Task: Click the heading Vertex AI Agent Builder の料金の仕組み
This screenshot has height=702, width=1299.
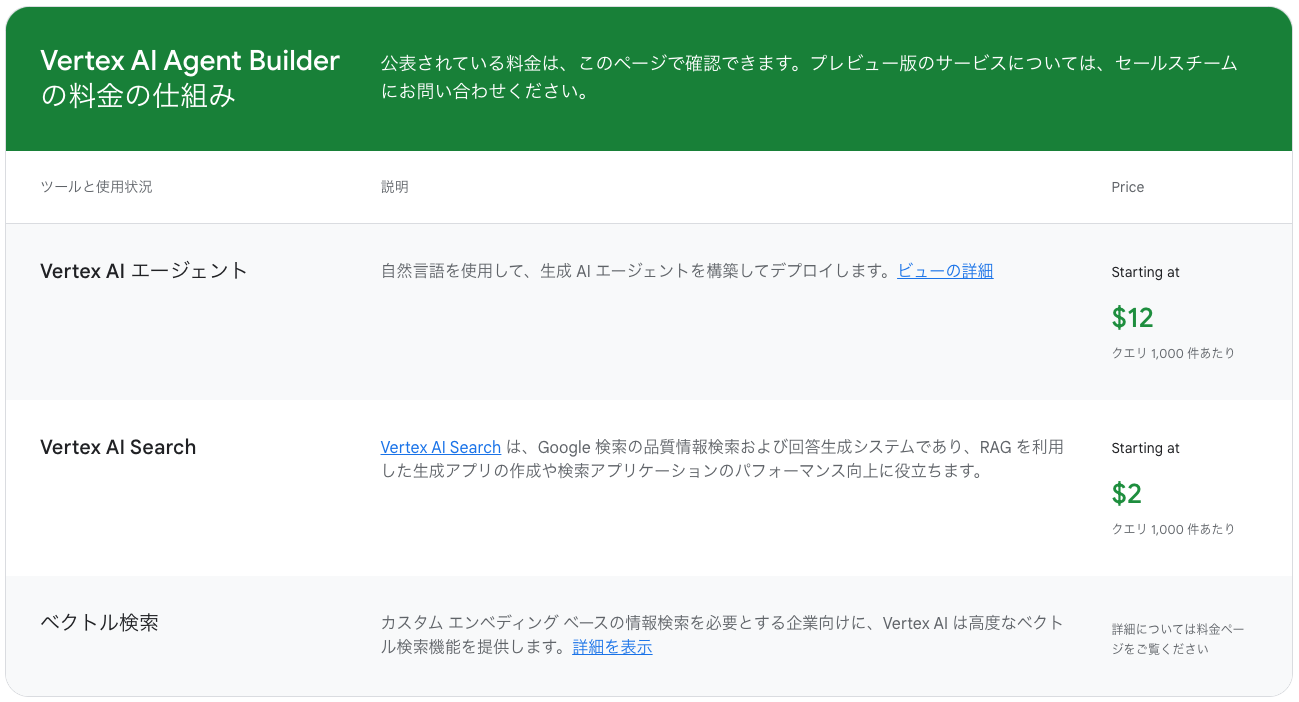Action: click(190, 79)
